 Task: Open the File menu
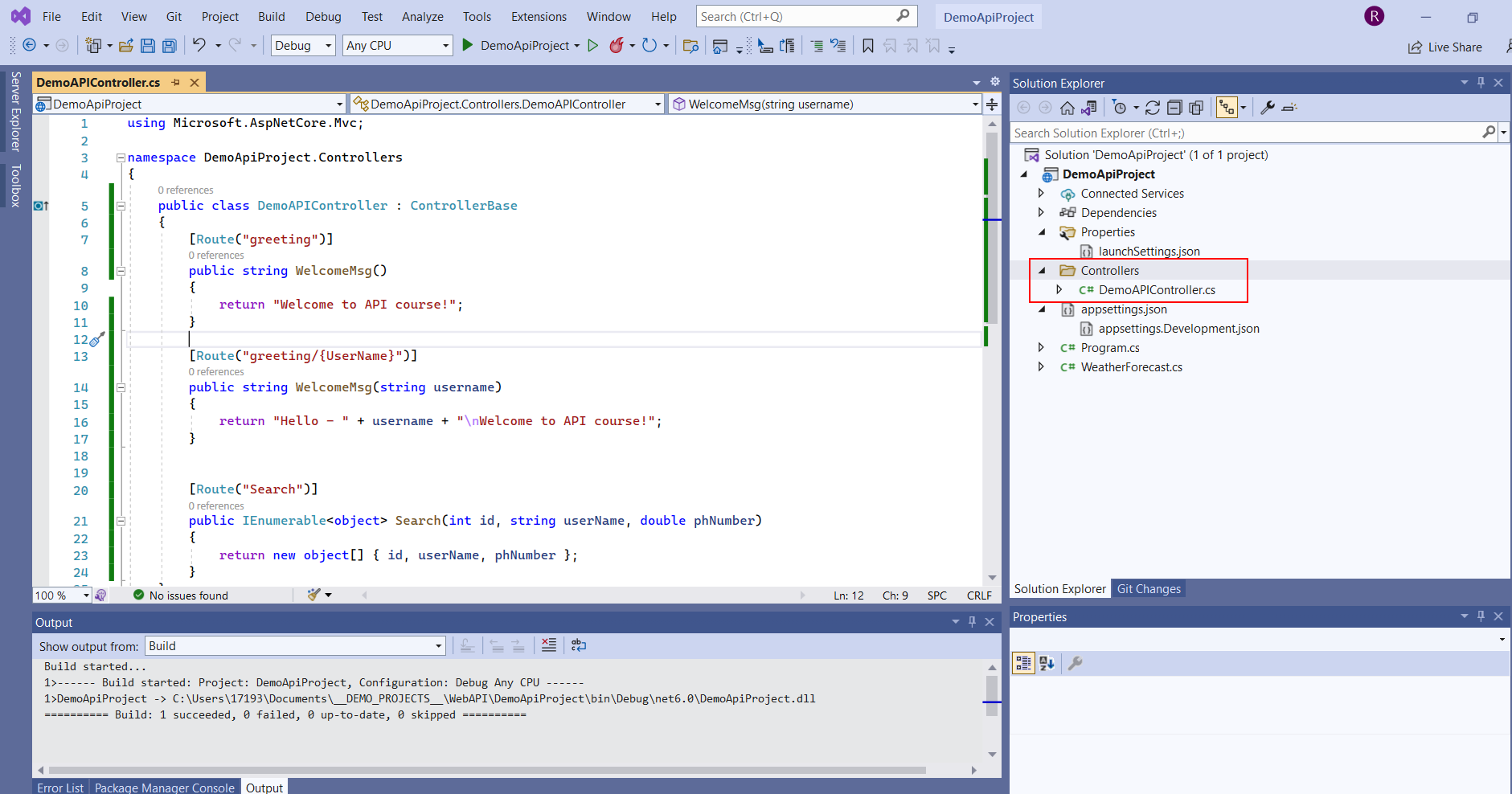[x=51, y=16]
